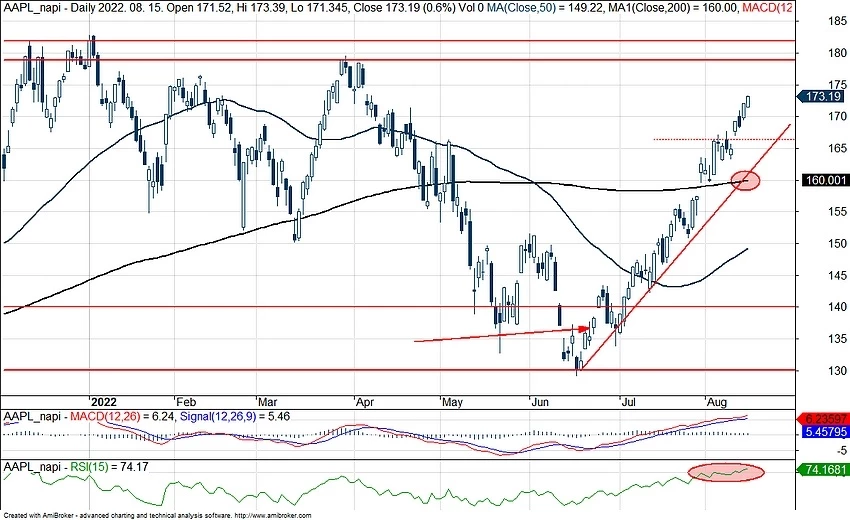Click the green RSI value label 74.1681
Screen dimensions: 850x520
point(825,470)
